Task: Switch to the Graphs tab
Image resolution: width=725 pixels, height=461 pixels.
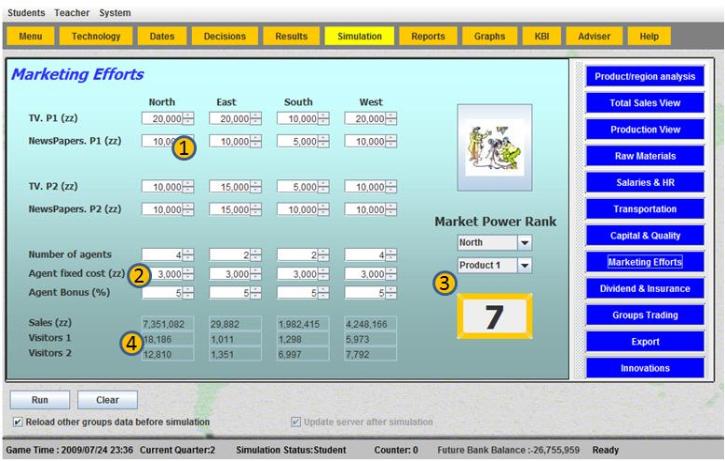Action: click(x=488, y=36)
